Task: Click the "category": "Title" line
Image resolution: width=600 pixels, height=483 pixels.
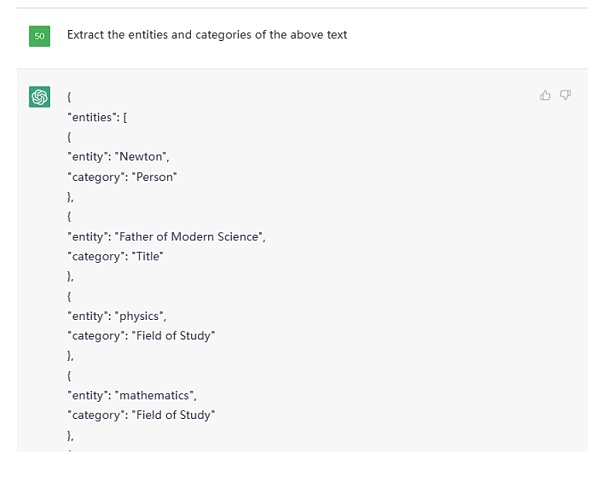Action: click(115, 256)
